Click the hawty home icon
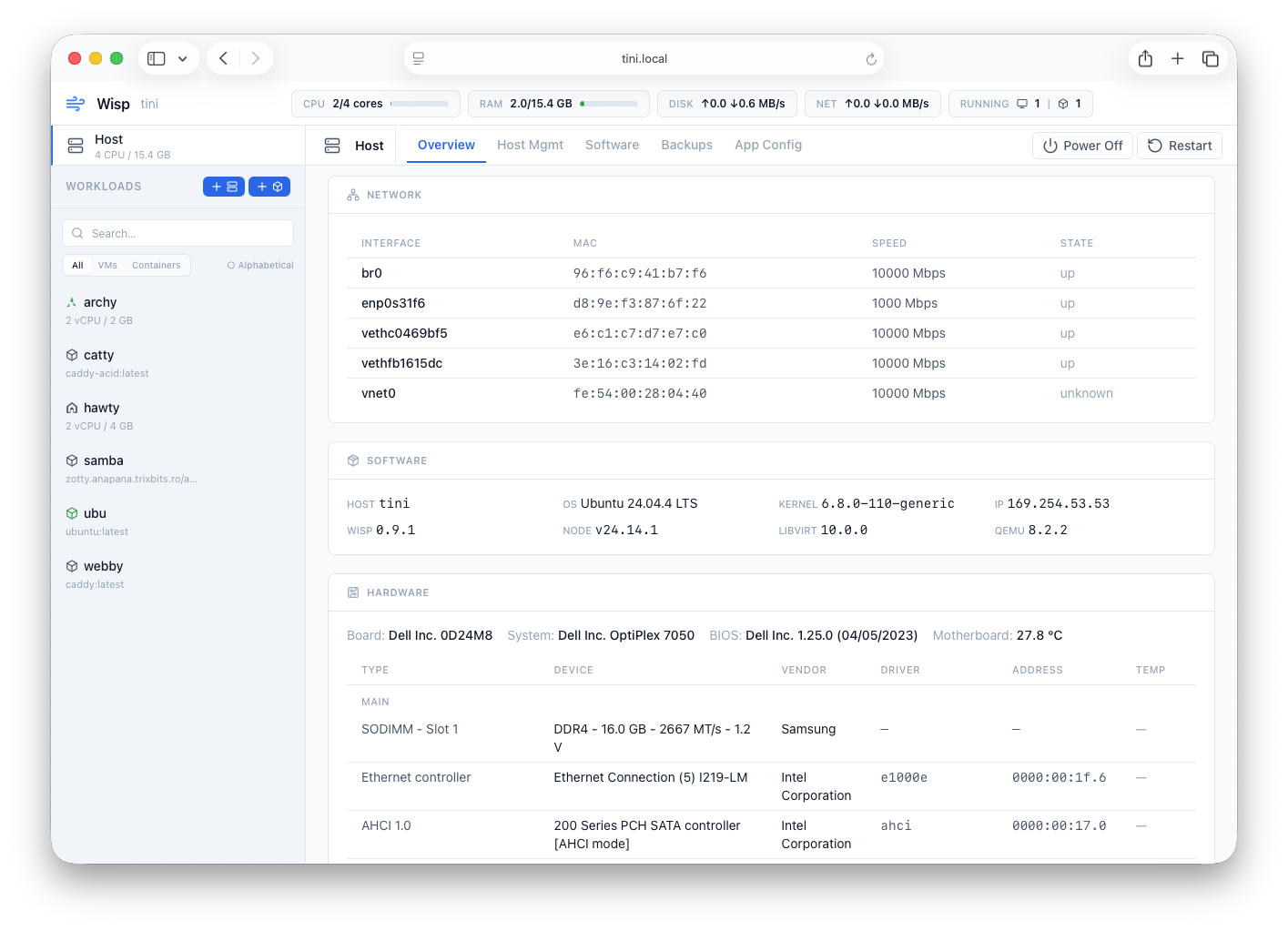This screenshot has width=1288, height=931. pos(72,408)
